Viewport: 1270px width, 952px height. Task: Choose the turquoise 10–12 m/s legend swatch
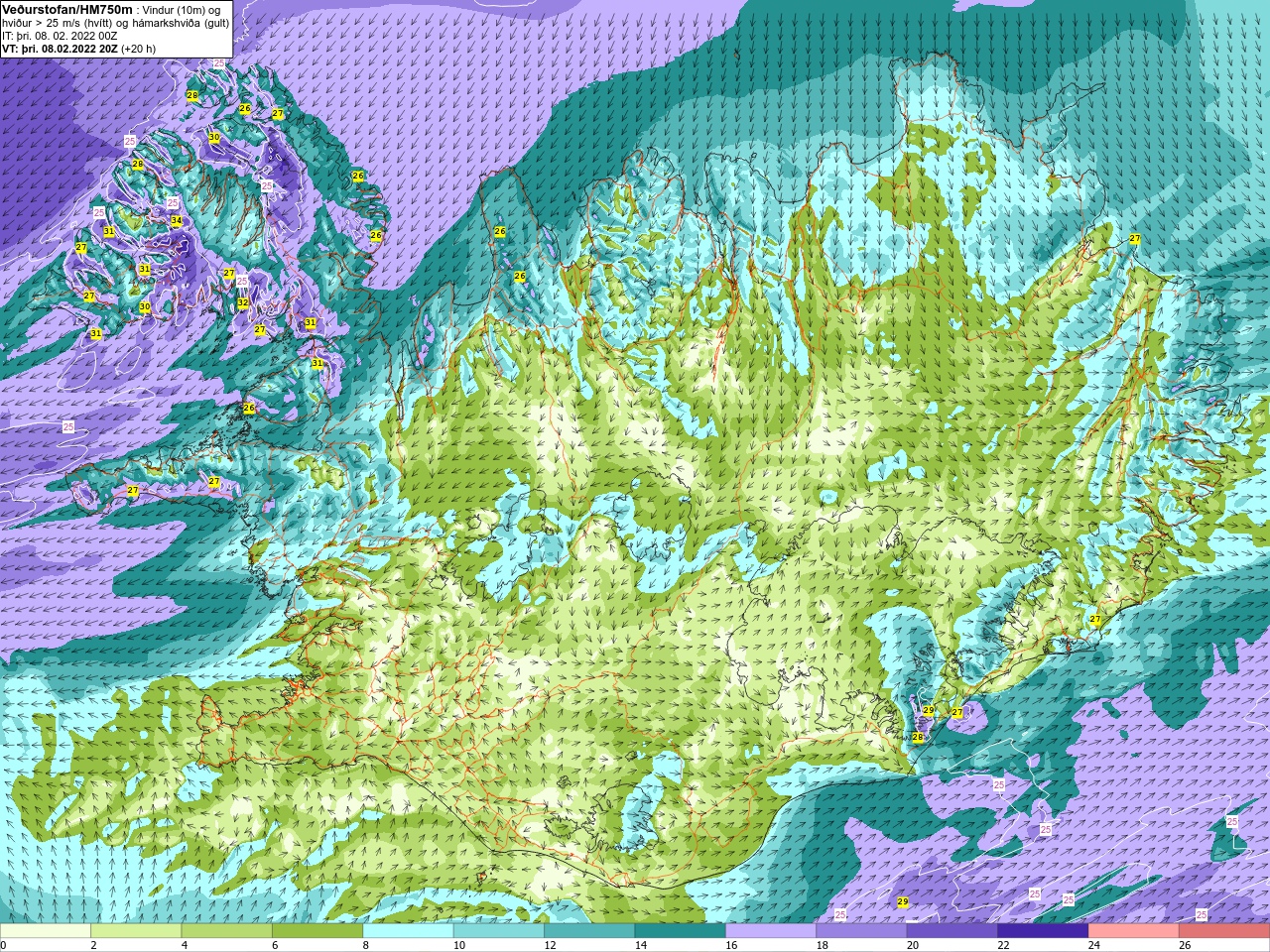tap(499, 931)
